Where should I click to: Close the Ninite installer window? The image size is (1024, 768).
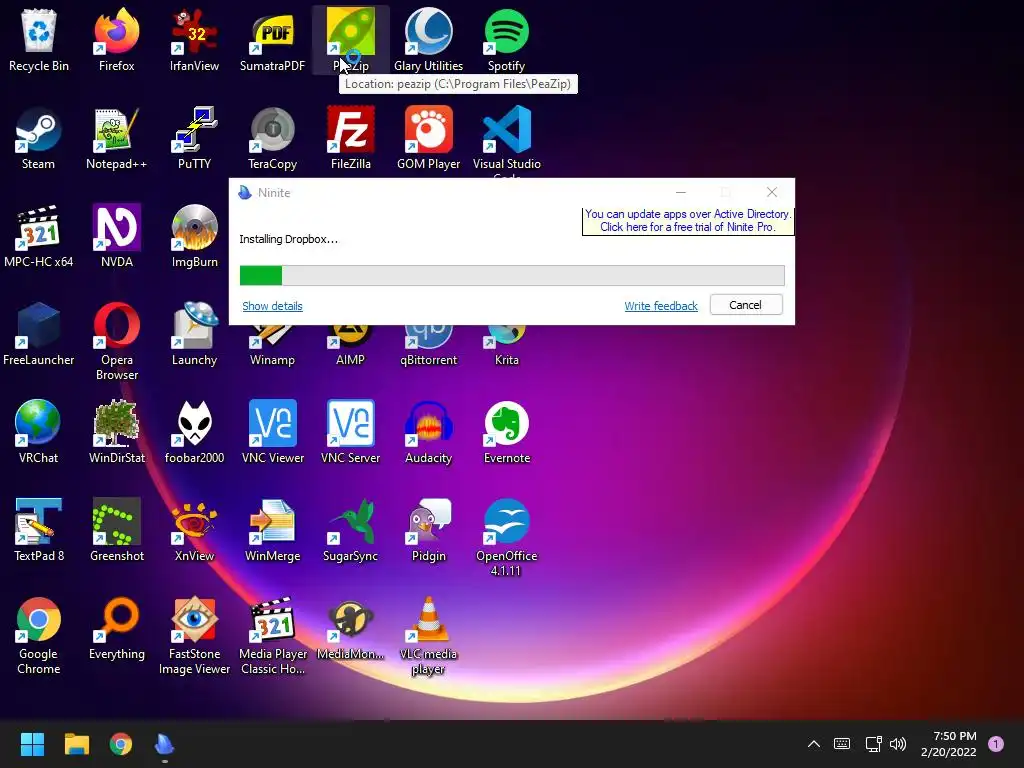[x=772, y=192]
